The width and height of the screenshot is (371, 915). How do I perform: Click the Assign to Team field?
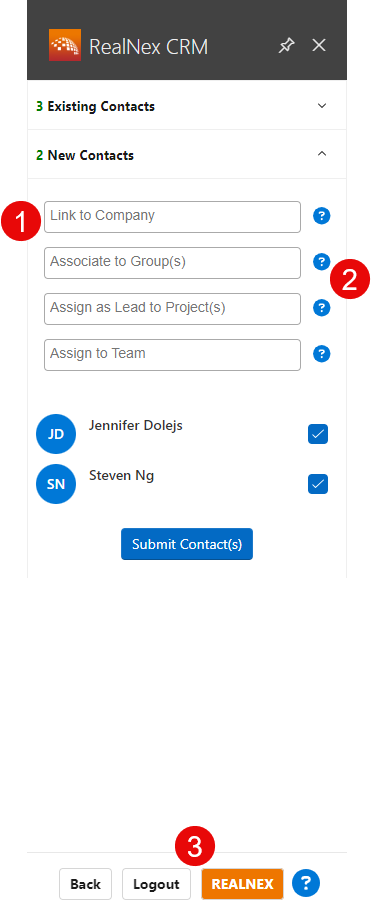[x=173, y=355]
